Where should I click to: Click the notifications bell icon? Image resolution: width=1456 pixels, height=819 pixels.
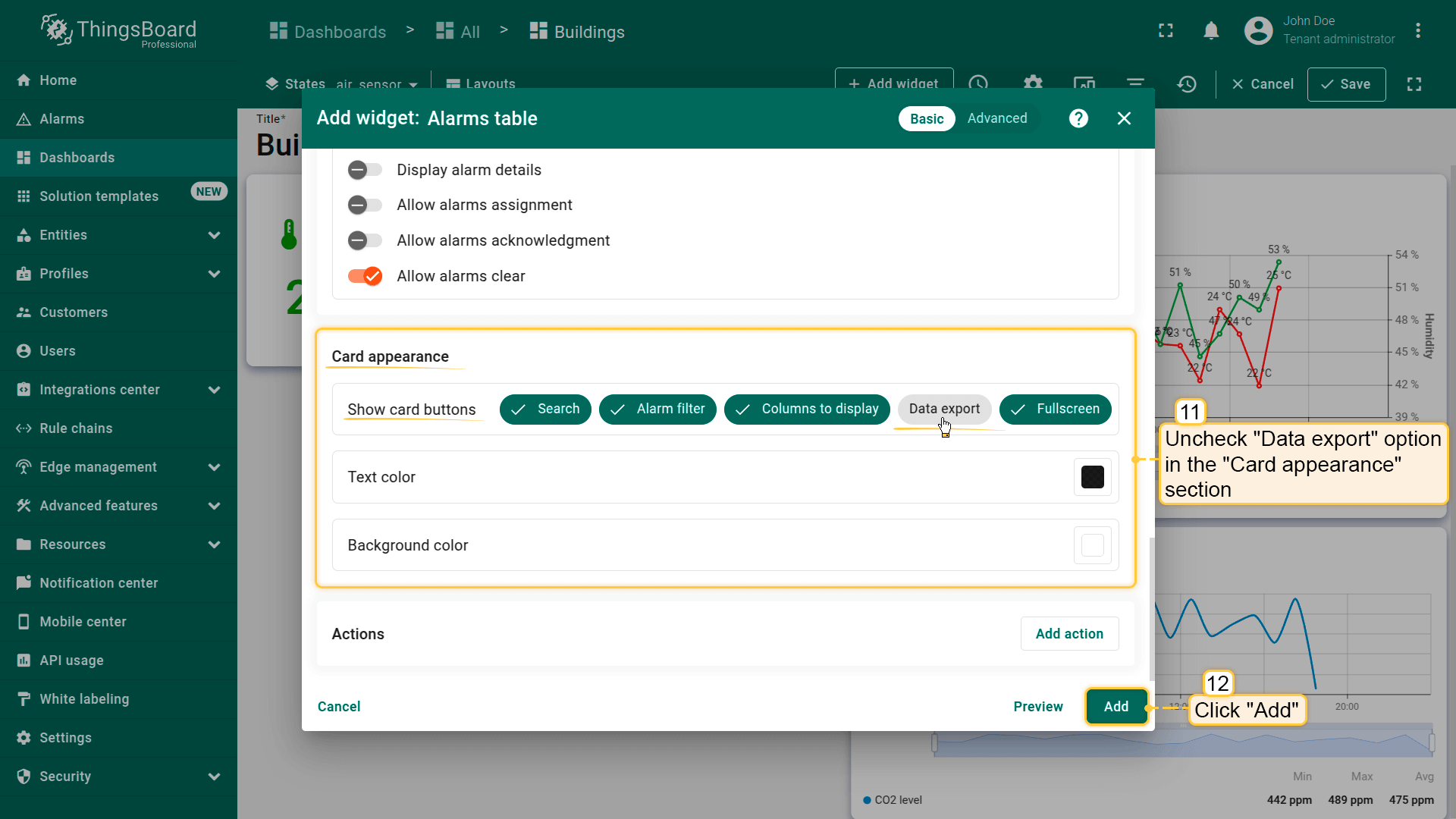coord(1211,31)
